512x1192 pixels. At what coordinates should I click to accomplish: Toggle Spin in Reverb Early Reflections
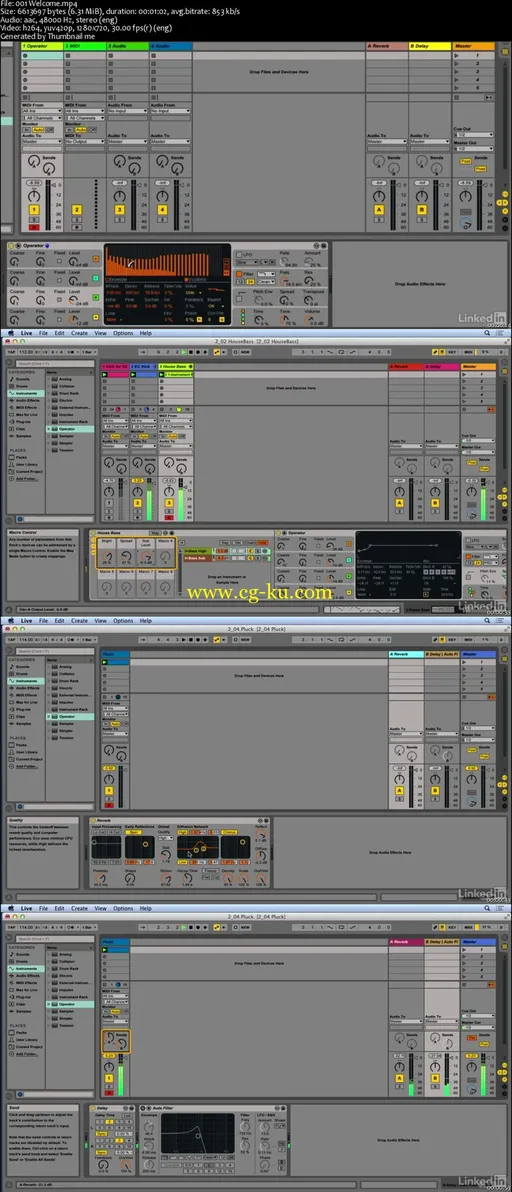[134, 832]
